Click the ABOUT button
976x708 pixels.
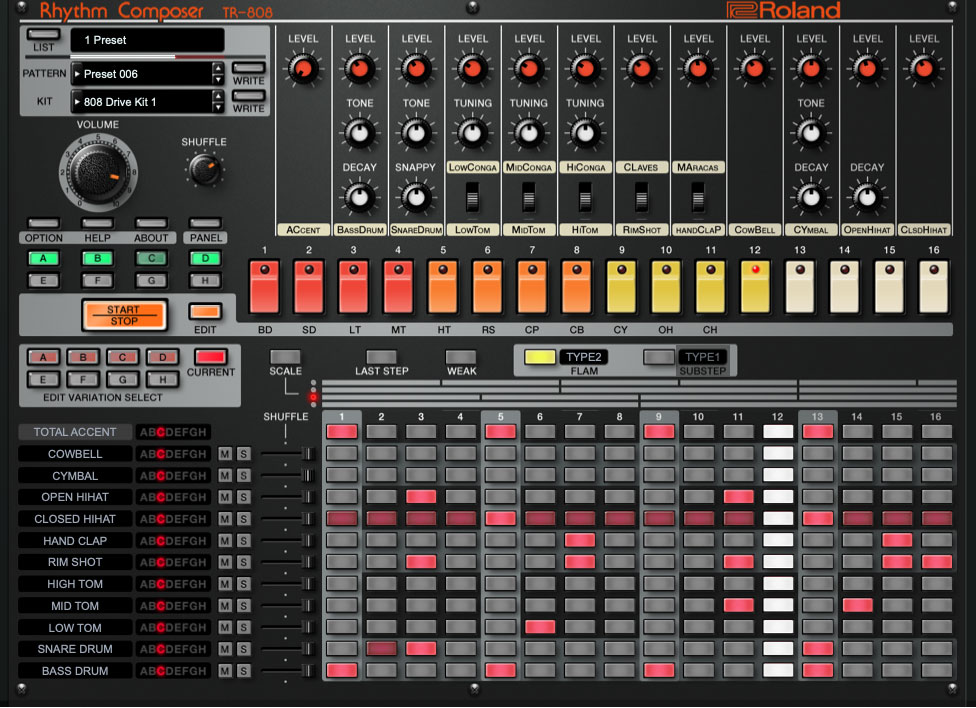coord(151,222)
